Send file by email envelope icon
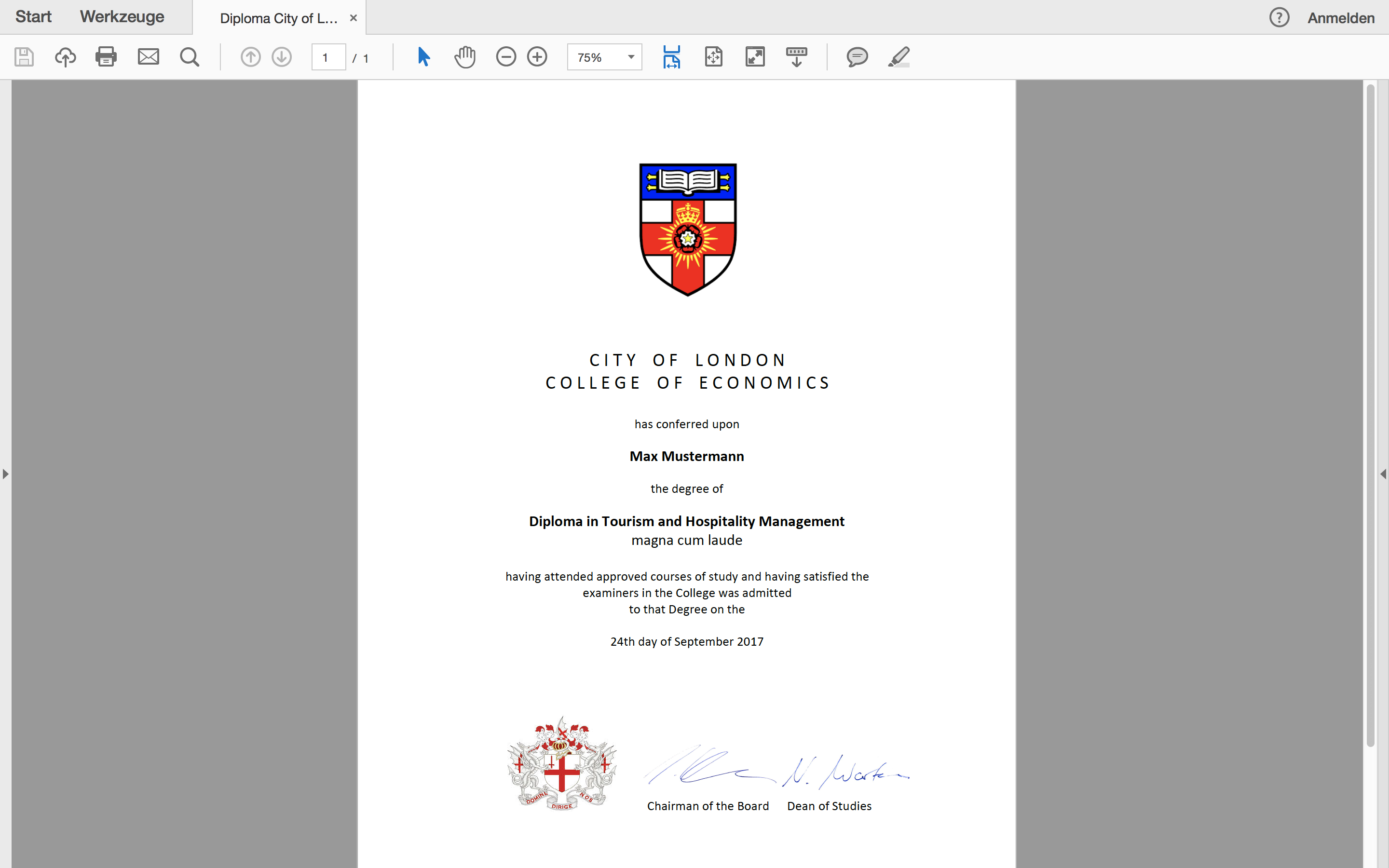 coord(148,57)
